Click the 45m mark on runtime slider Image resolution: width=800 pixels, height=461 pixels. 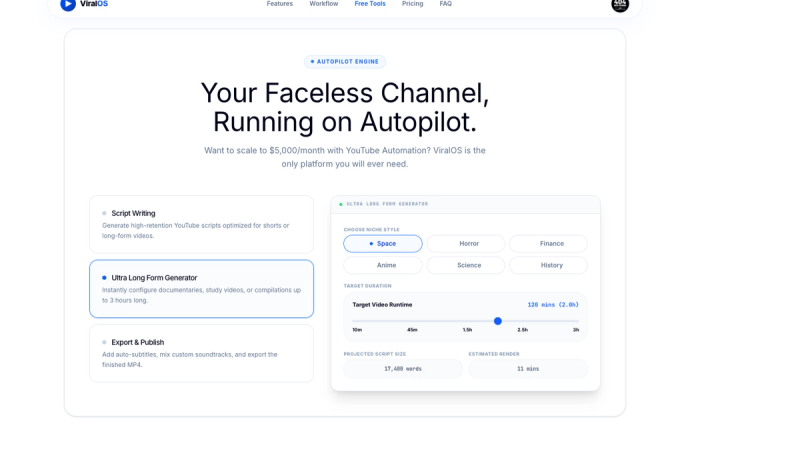pos(412,330)
